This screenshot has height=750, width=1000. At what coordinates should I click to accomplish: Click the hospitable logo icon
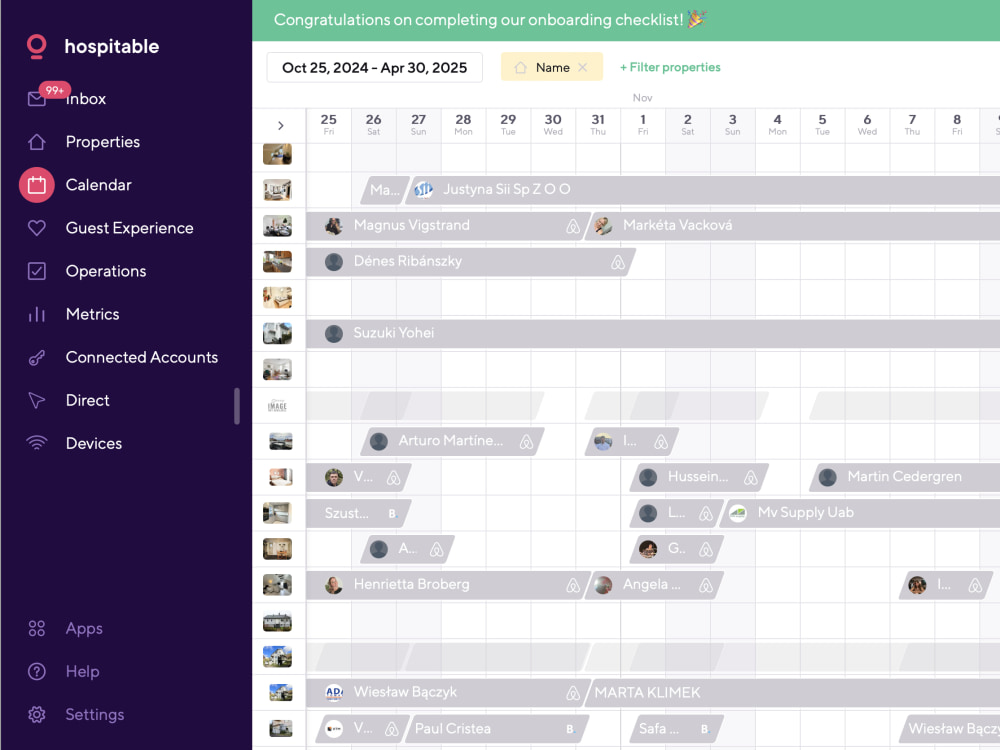pyautogui.click(x=36, y=47)
